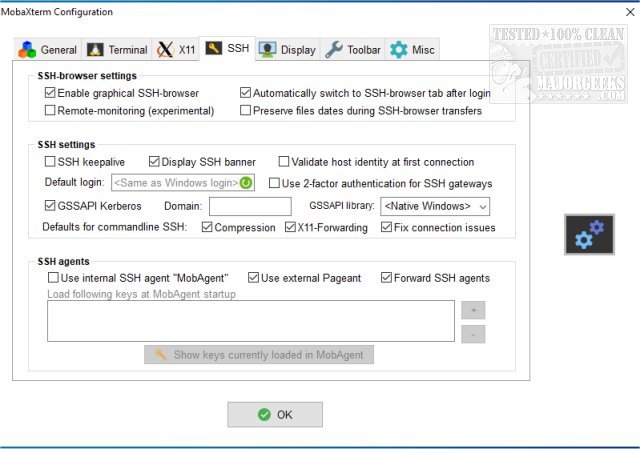
Task: Toggle Use external Pageant checkbox
Action: click(x=253, y=278)
